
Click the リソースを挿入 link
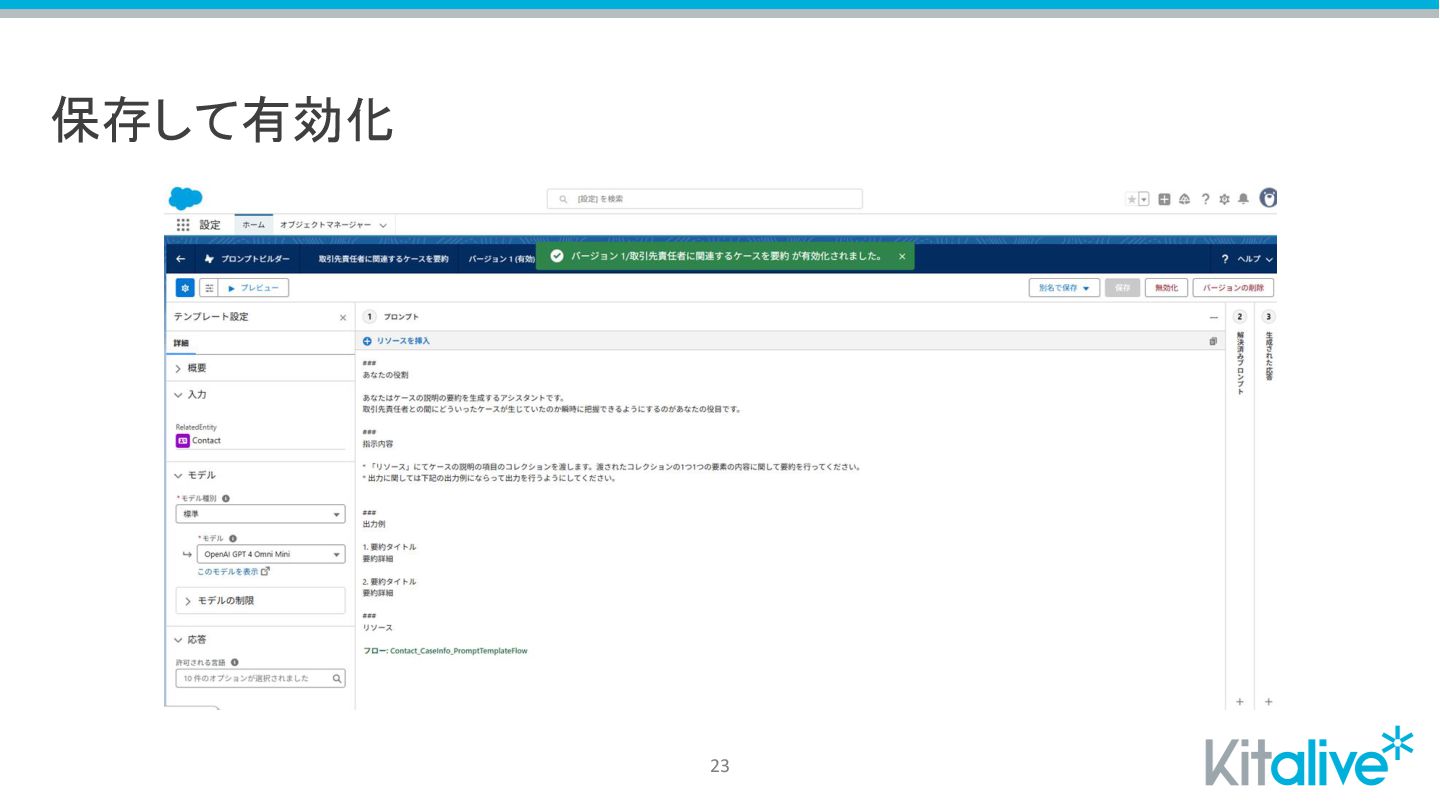coord(403,341)
